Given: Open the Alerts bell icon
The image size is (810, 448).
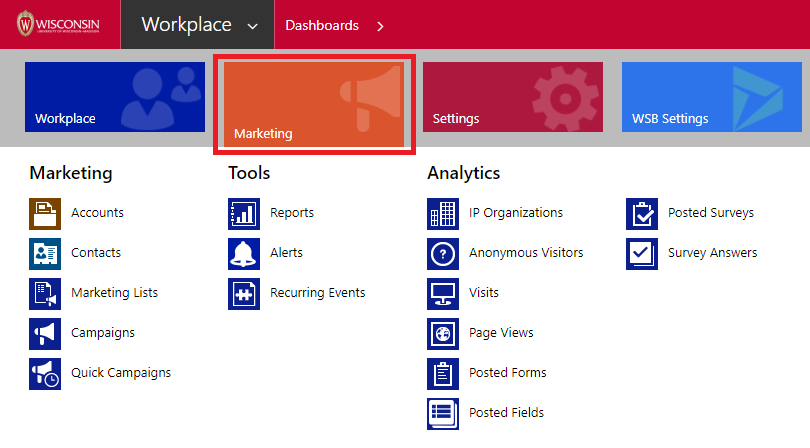Looking at the screenshot, I should pos(244,253).
